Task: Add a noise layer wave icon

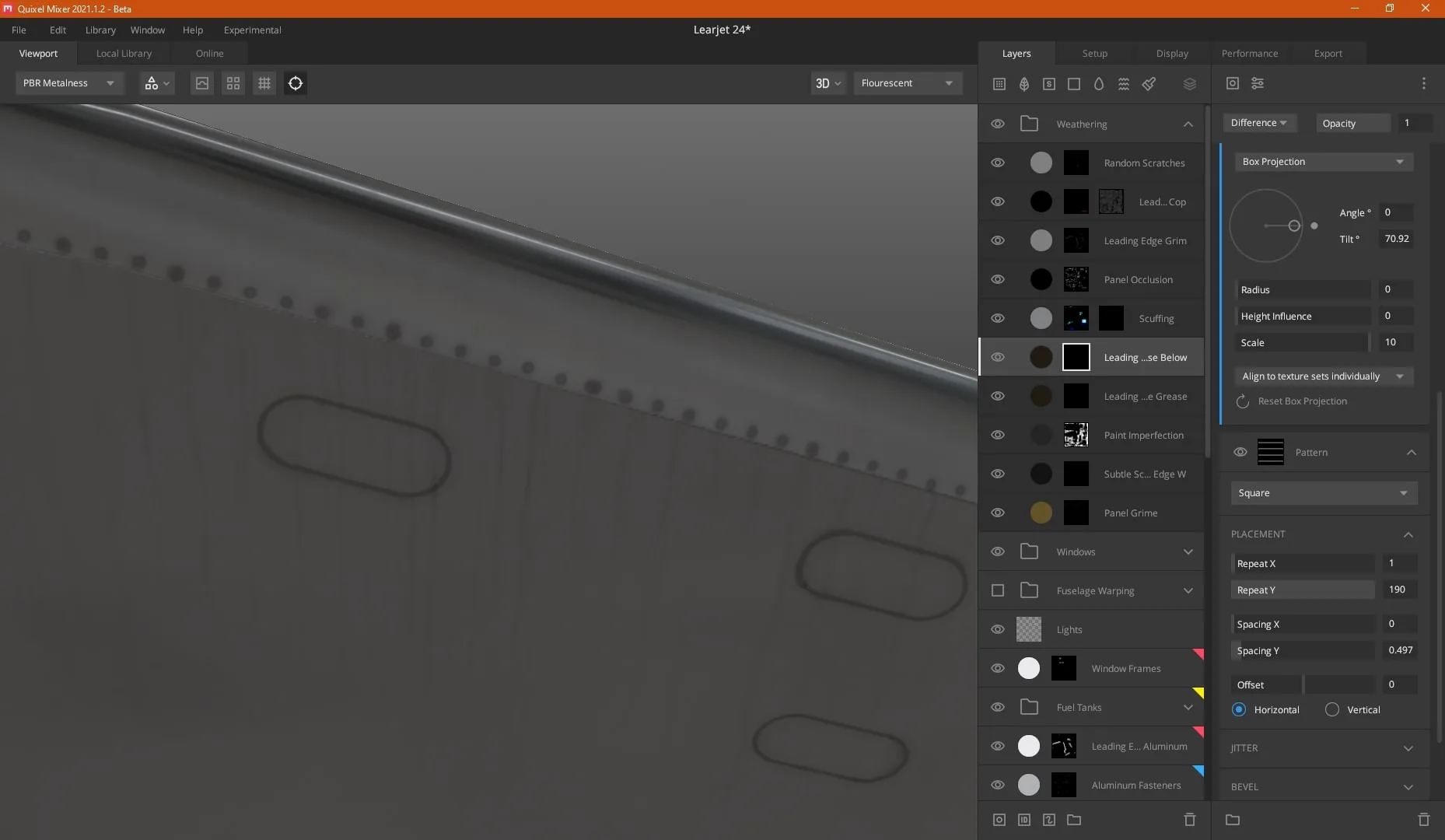Action: (1124, 83)
